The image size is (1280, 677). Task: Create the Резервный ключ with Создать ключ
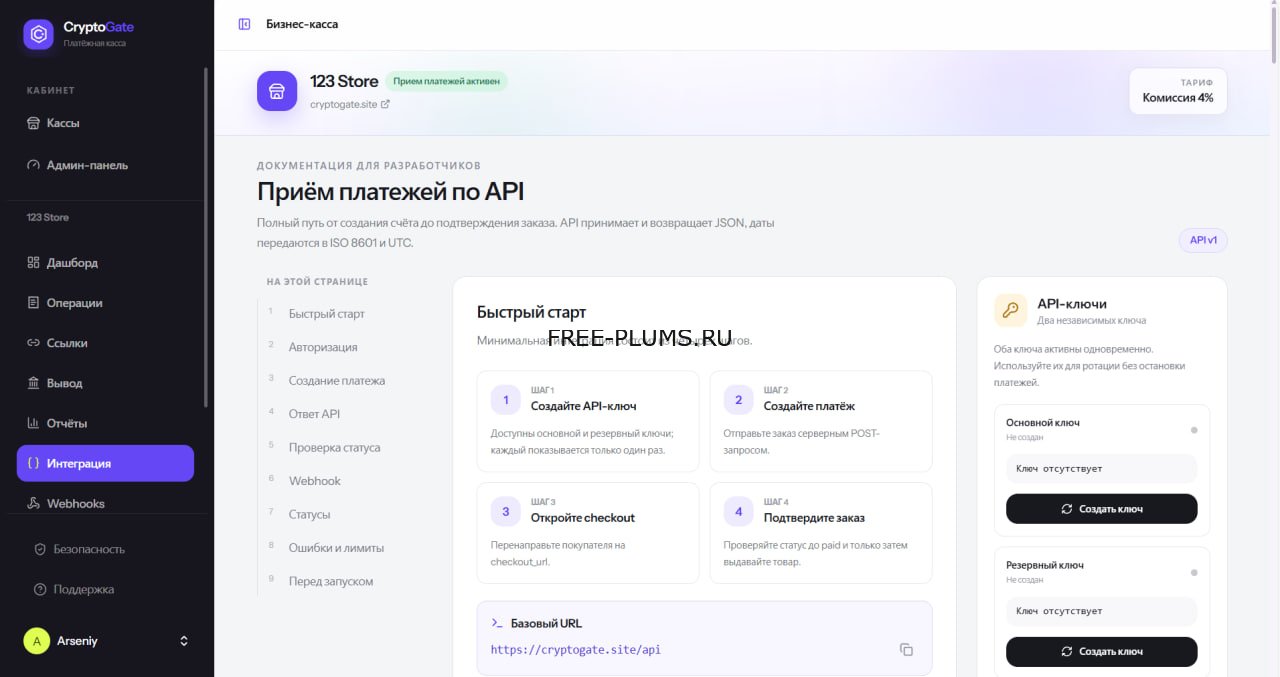1101,651
